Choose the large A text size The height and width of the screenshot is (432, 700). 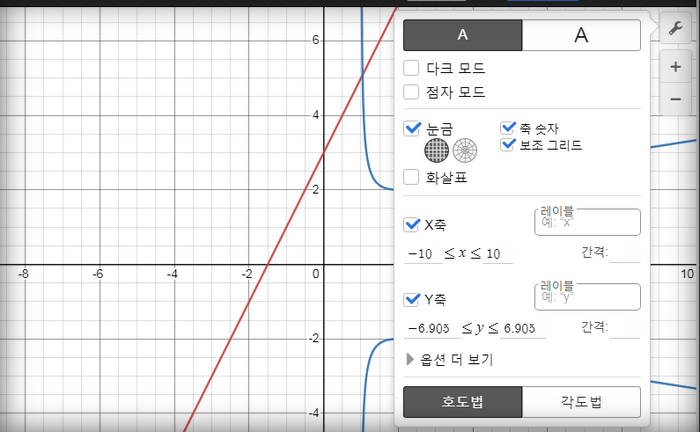click(x=581, y=35)
